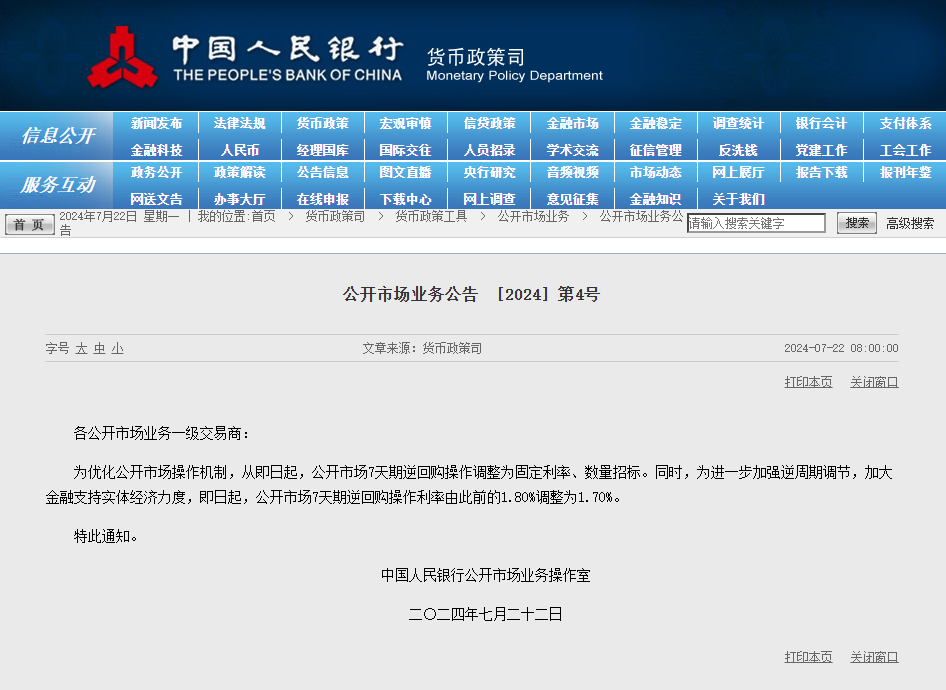This screenshot has width=946, height=690.
Task: Select the 小 font size option
Action: coord(118,347)
